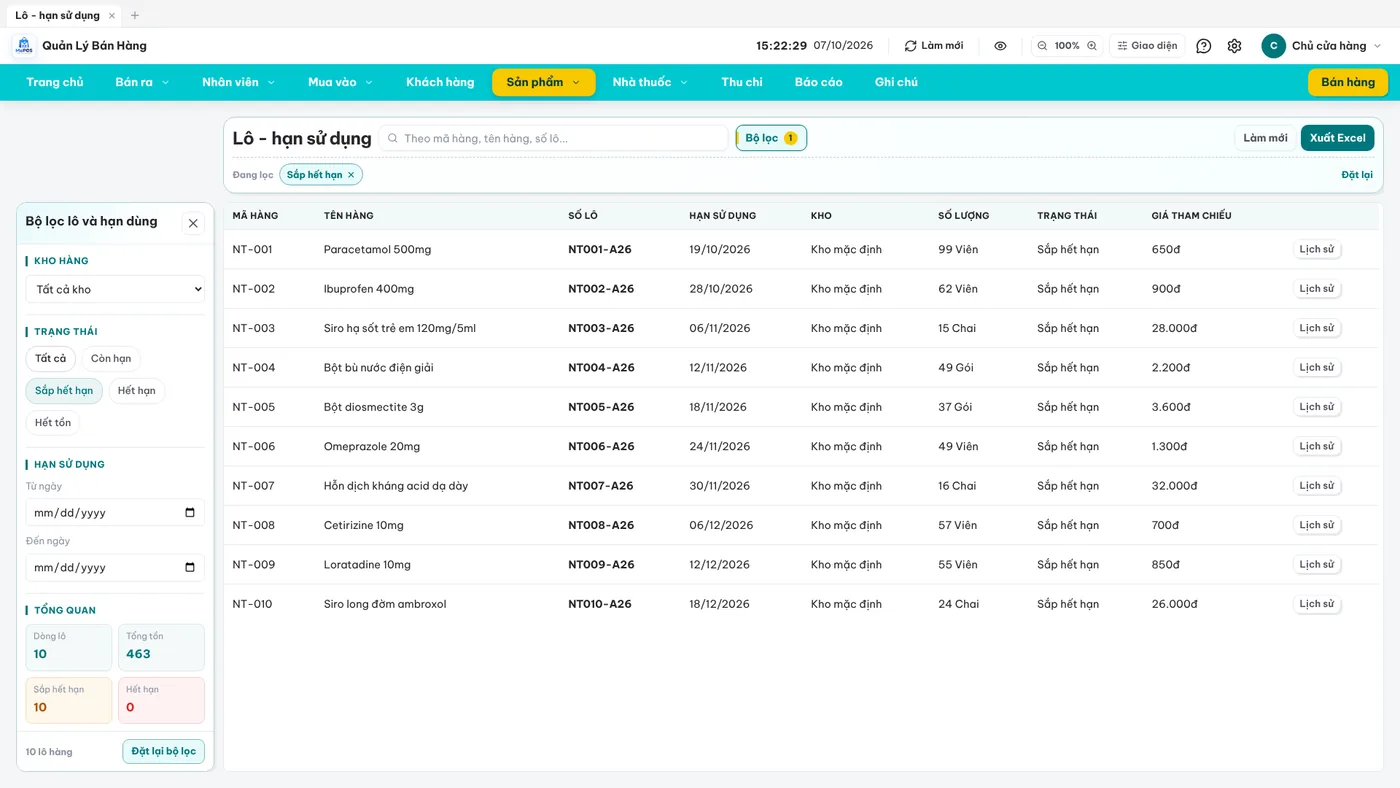Open the Ghi chú menu item
This screenshot has height=788, width=1400.
tap(896, 82)
